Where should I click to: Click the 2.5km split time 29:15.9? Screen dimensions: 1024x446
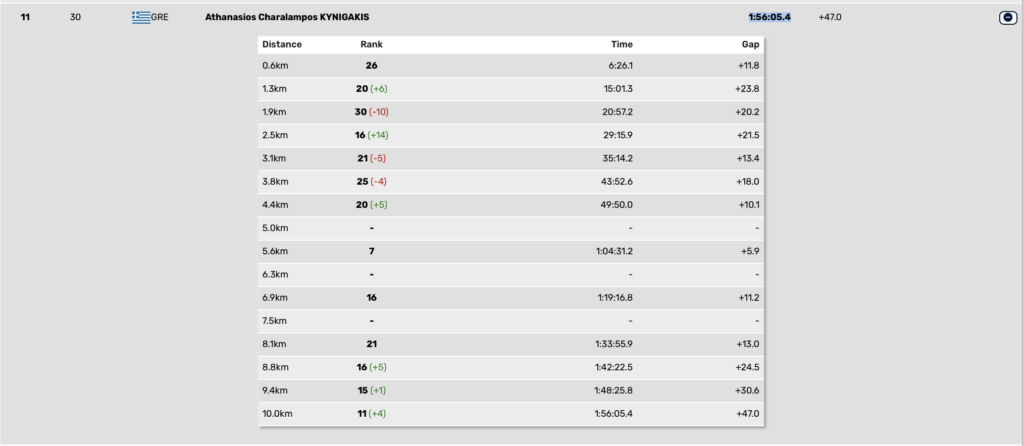(618, 135)
